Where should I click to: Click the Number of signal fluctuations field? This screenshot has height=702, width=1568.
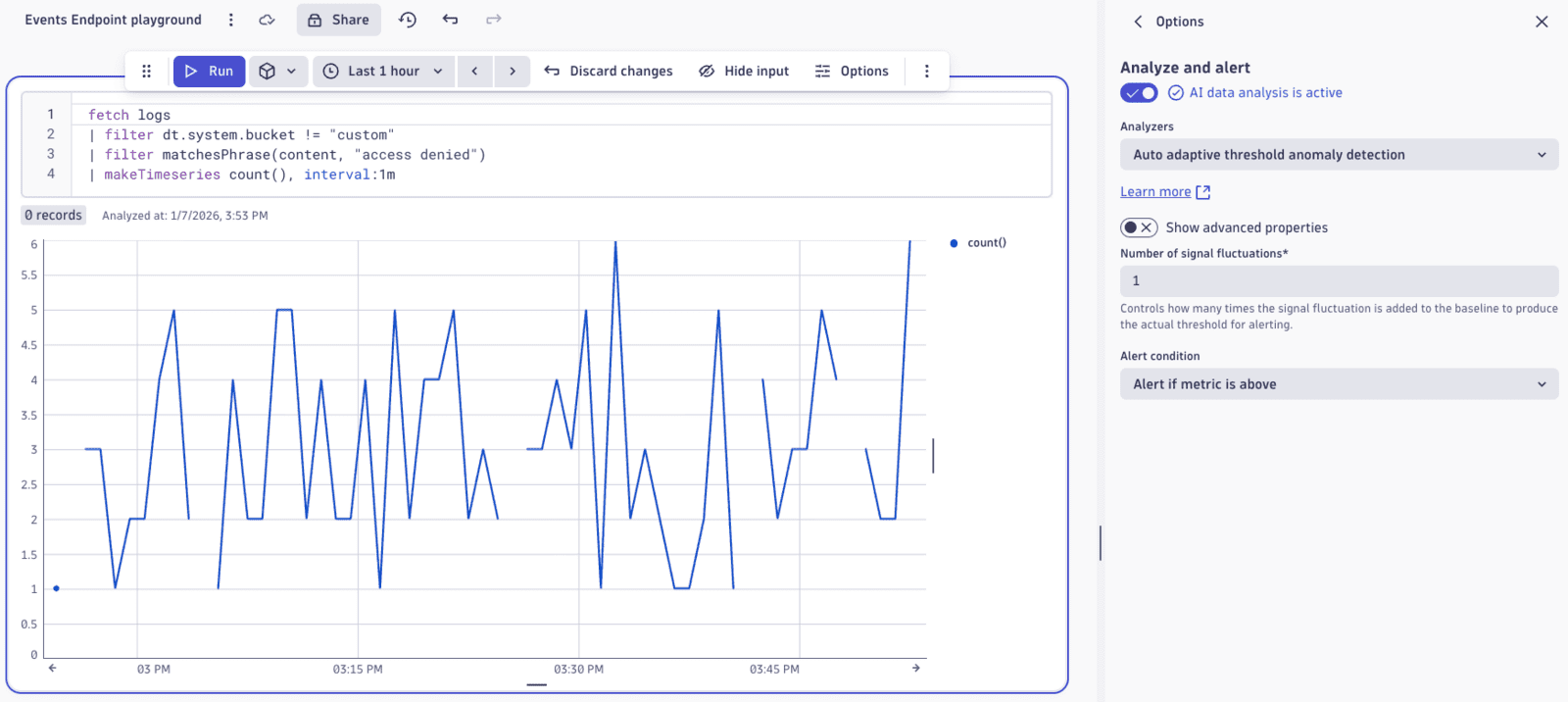pos(1339,281)
